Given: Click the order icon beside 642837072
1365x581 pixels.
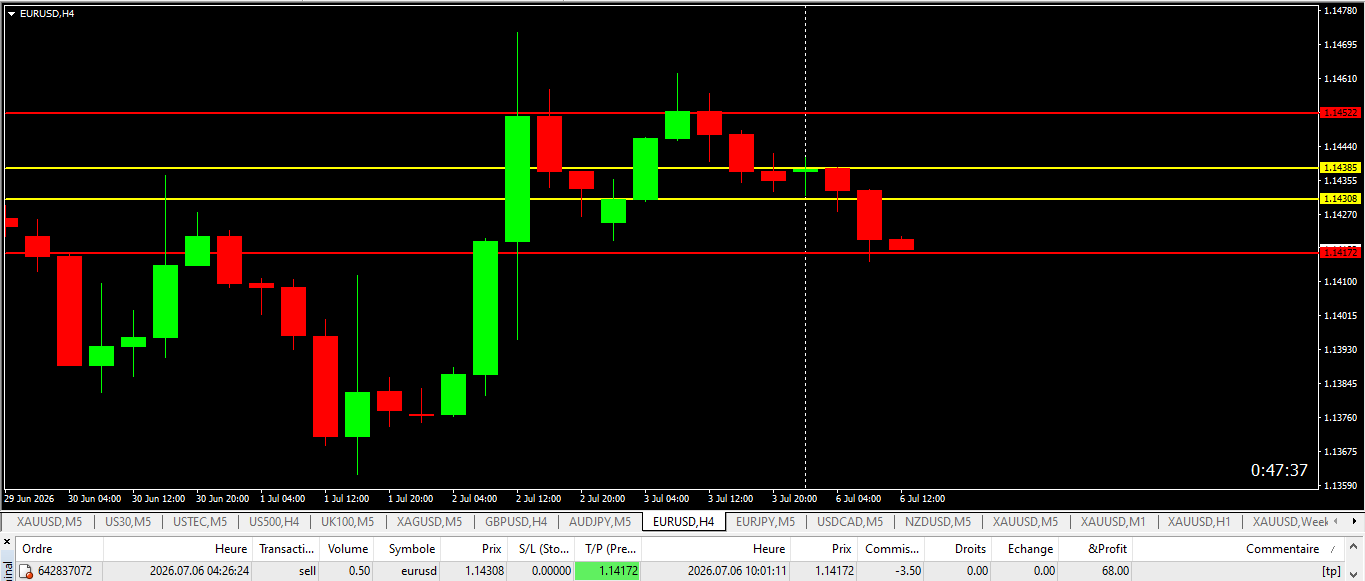Looking at the screenshot, I should [26, 571].
